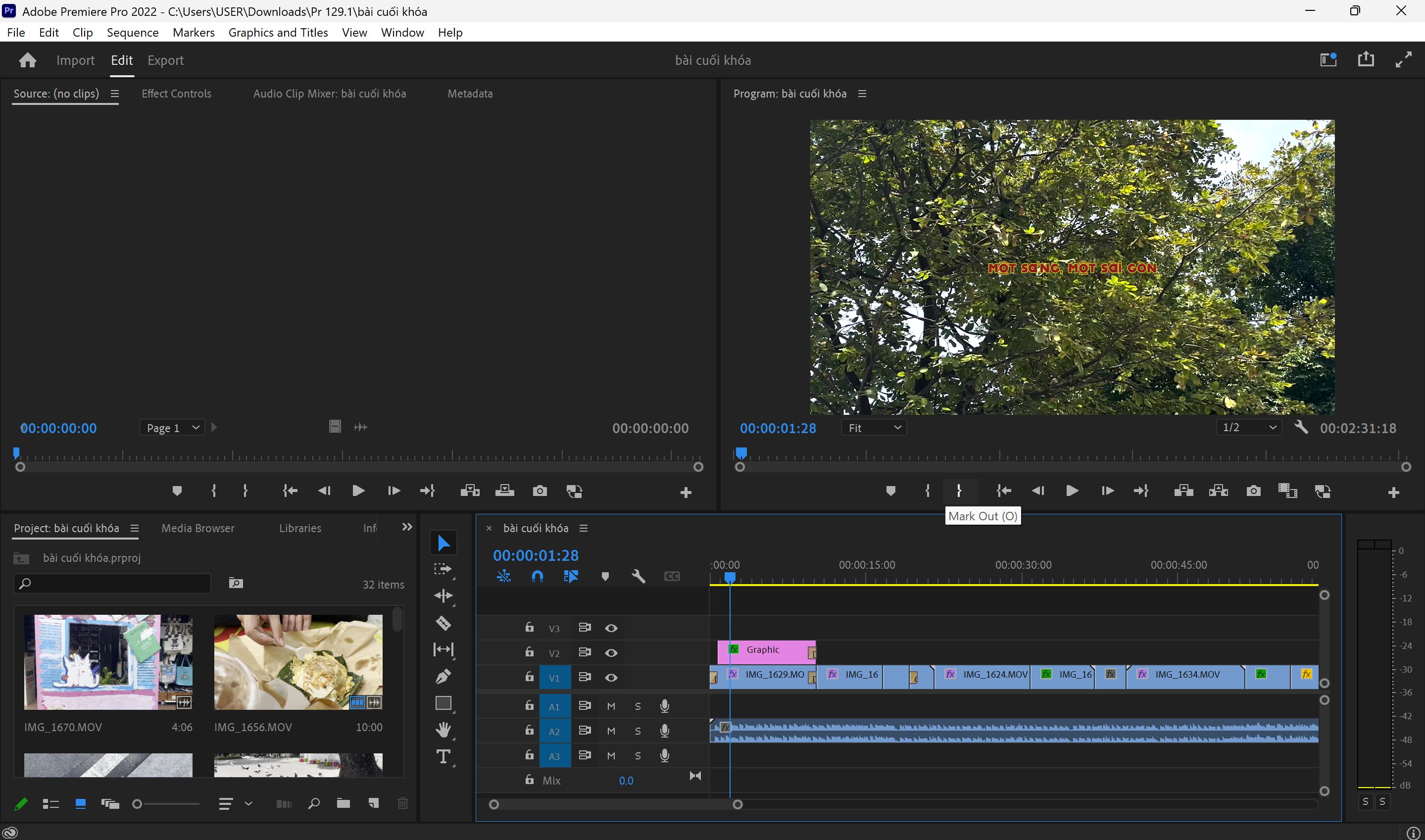This screenshot has height=840, width=1425.
Task: Click the Home icon
Action: coord(27,60)
